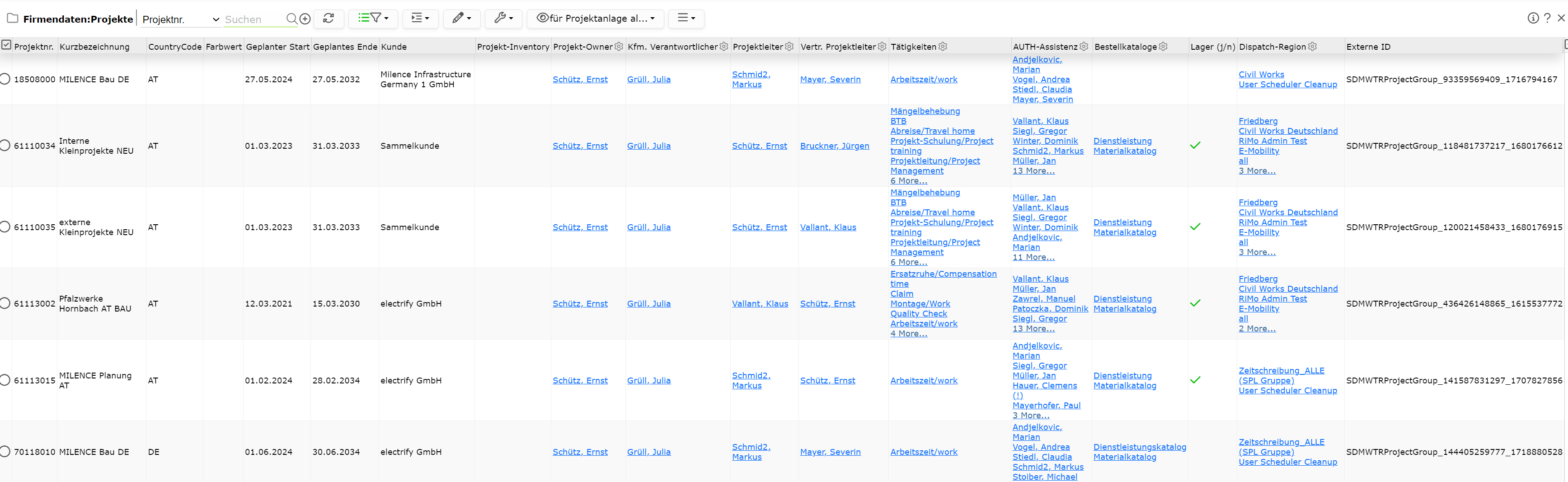The image size is (1568, 482).
Task: Sort by the Projektnr. column header
Action: (33, 47)
